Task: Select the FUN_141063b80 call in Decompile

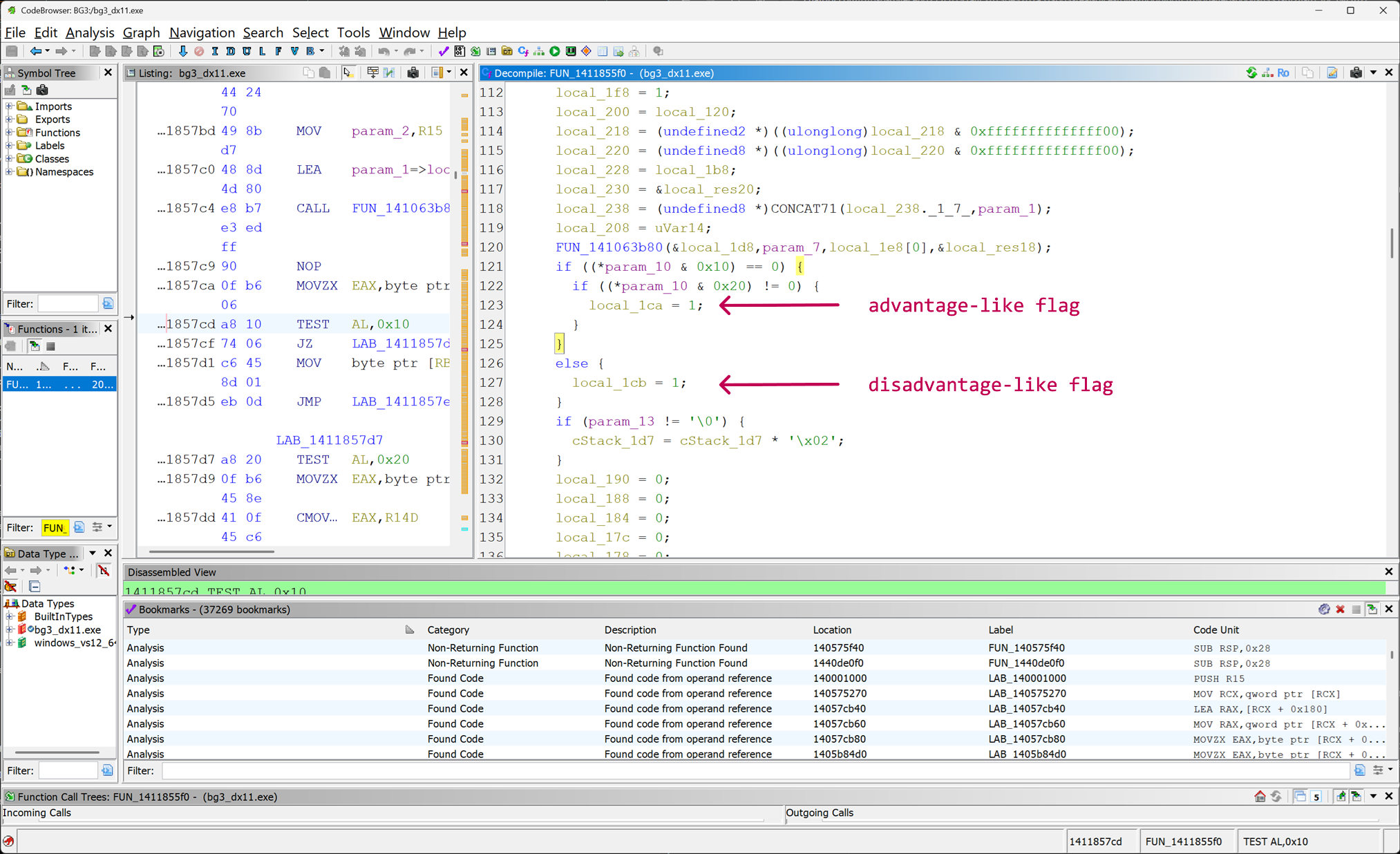Action: pyautogui.click(x=609, y=247)
